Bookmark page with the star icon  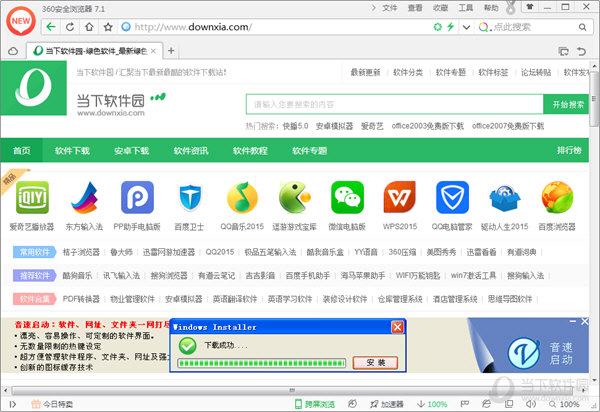tap(108, 27)
